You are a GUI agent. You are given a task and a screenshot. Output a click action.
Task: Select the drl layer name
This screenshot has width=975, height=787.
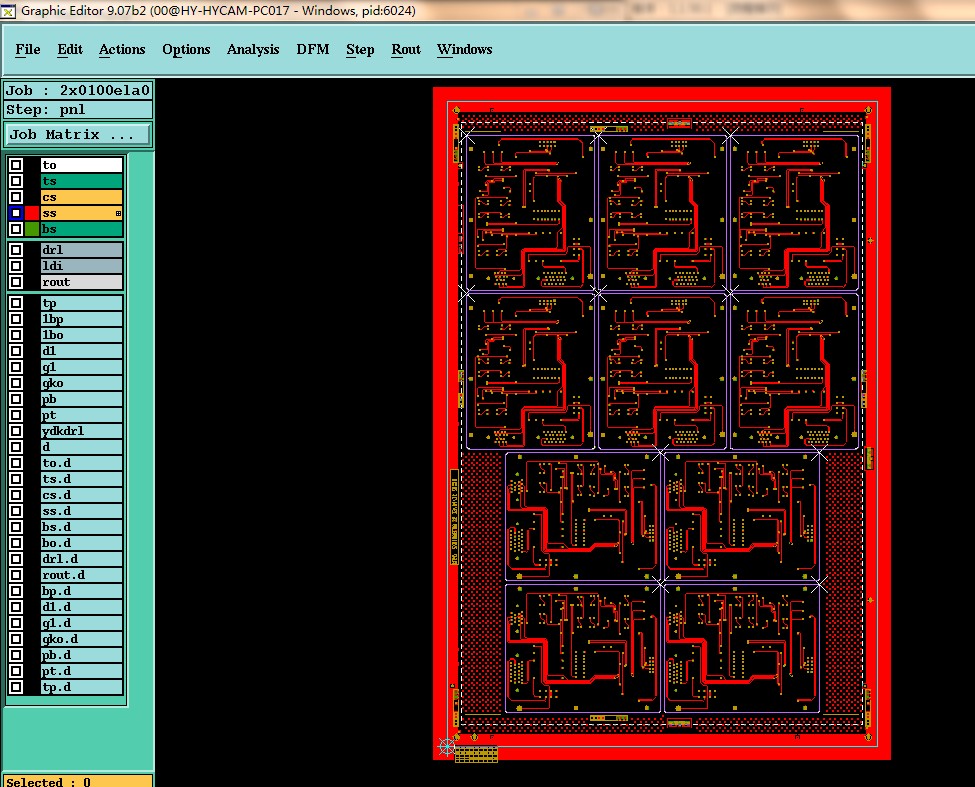coord(81,250)
